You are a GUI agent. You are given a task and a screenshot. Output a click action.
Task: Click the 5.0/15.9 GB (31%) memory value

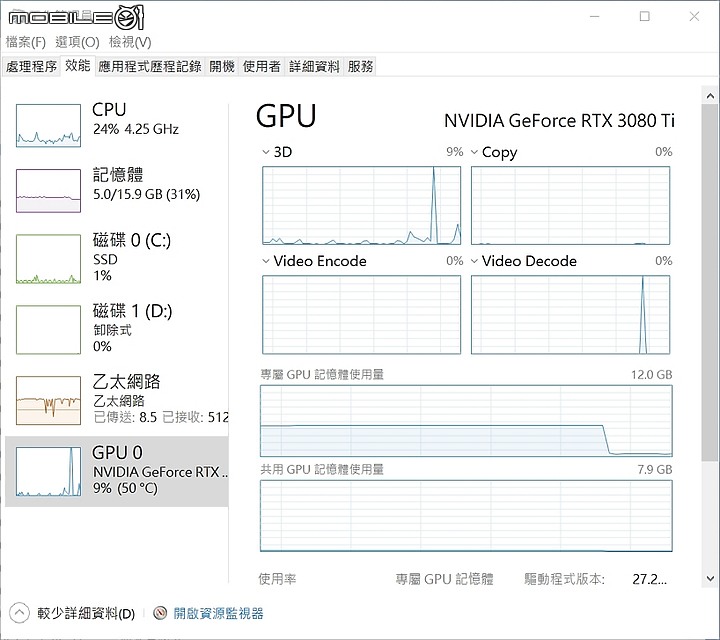tap(146, 194)
